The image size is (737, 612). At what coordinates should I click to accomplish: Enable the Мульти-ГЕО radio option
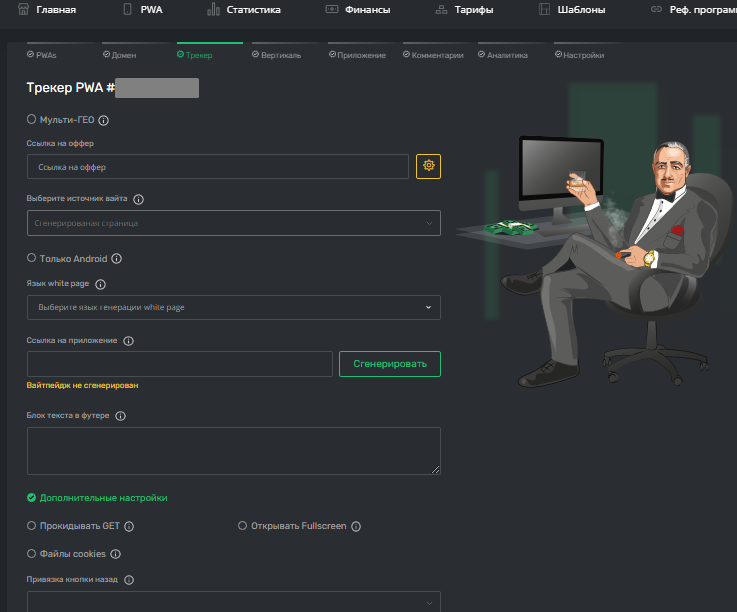(x=31, y=119)
